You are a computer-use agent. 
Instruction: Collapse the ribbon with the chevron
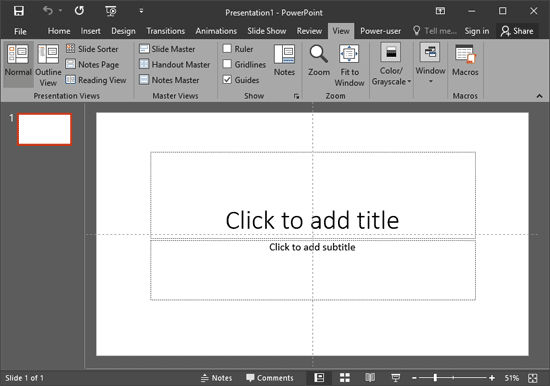tap(539, 96)
